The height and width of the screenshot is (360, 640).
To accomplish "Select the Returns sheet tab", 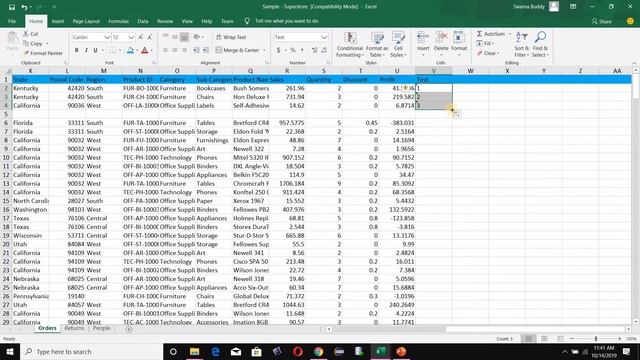I will pyautogui.click(x=74, y=328).
